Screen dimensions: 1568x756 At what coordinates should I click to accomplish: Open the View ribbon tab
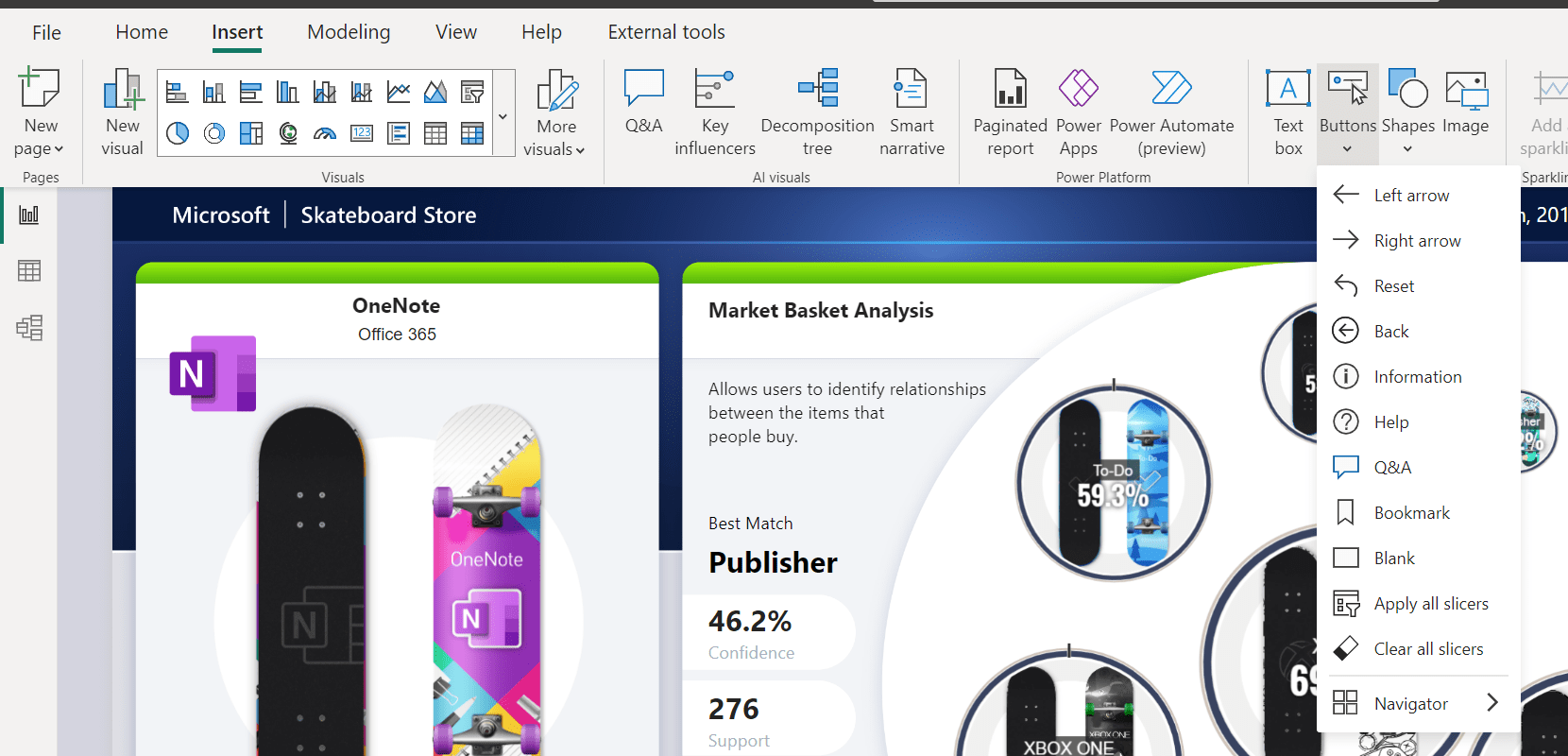[x=456, y=32]
